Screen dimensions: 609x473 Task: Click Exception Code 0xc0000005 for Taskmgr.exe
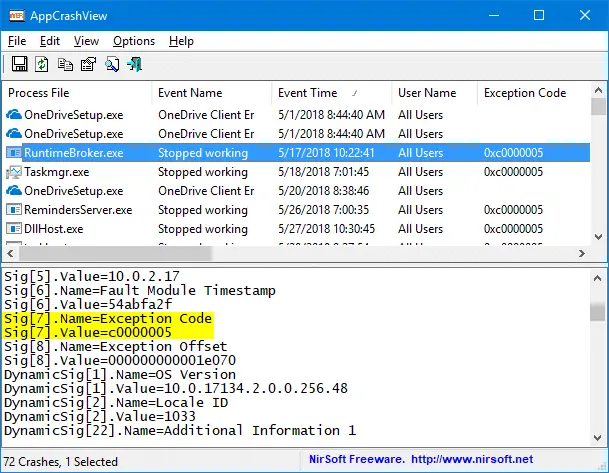coord(513,172)
